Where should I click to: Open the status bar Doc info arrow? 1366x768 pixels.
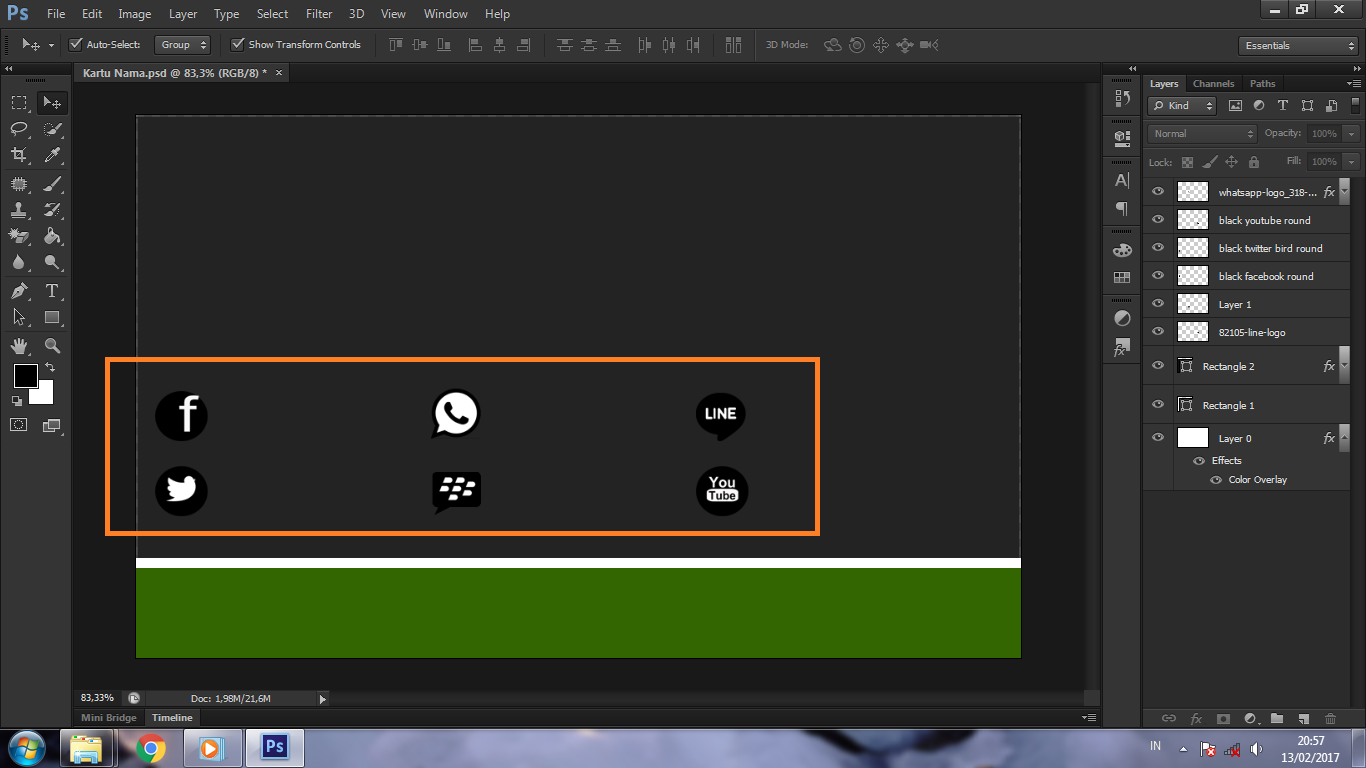(322, 699)
